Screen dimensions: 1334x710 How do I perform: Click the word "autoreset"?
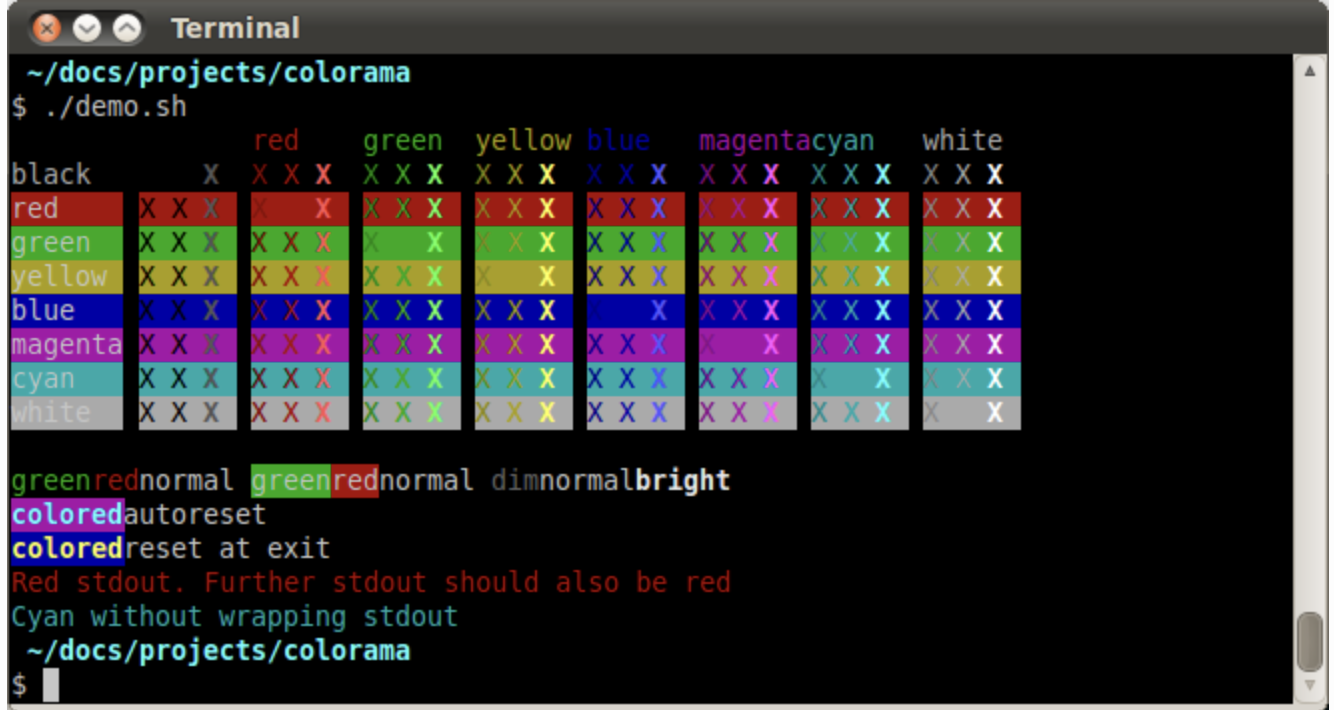pos(195,515)
